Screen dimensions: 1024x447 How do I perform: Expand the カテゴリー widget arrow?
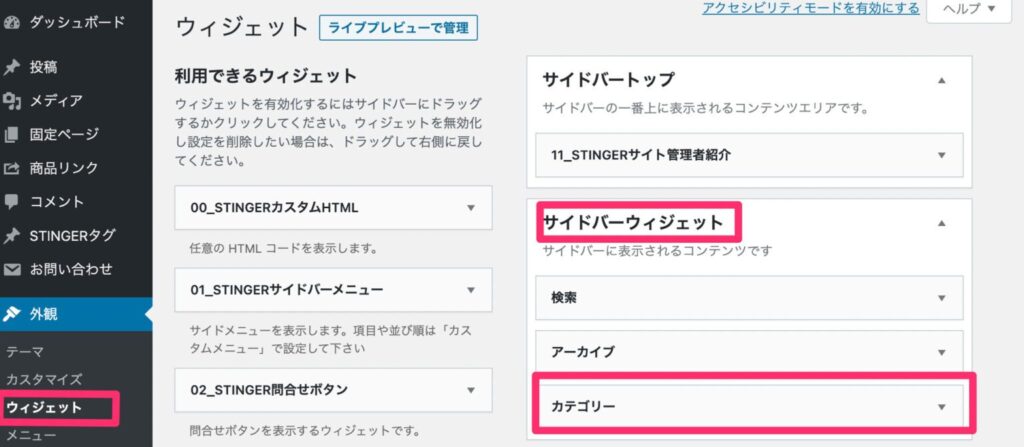[x=941, y=406]
